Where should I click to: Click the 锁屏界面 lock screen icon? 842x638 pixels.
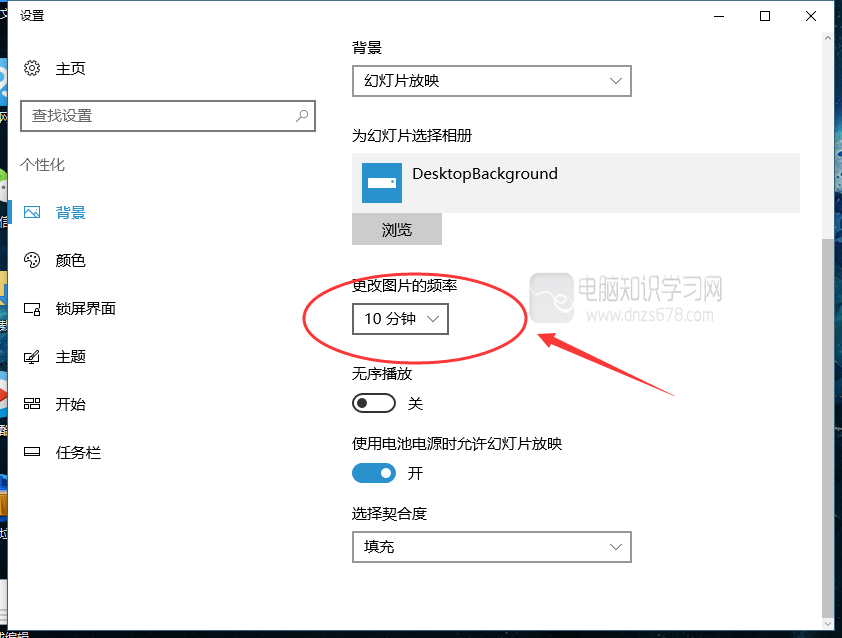click(32, 309)
